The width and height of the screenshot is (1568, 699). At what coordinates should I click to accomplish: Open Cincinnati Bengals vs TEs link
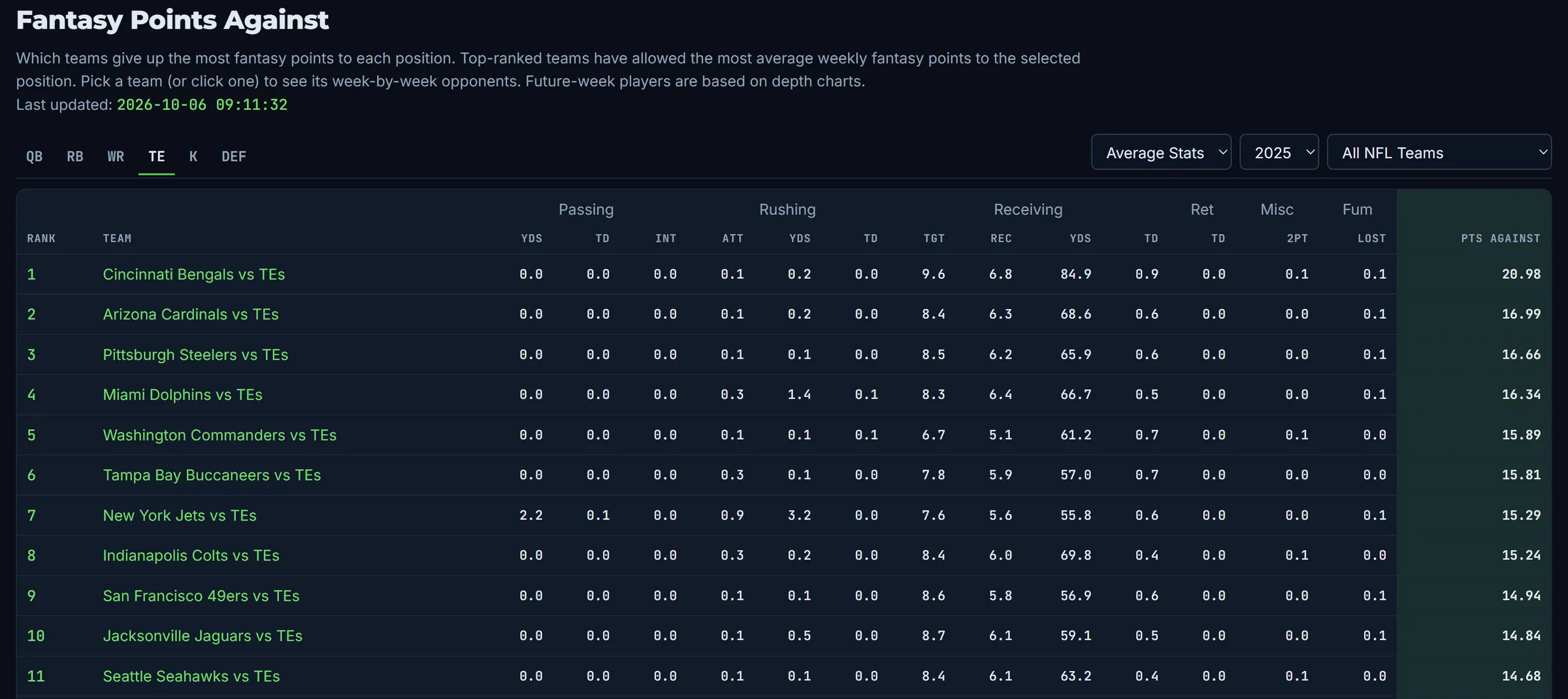(194, 274)
